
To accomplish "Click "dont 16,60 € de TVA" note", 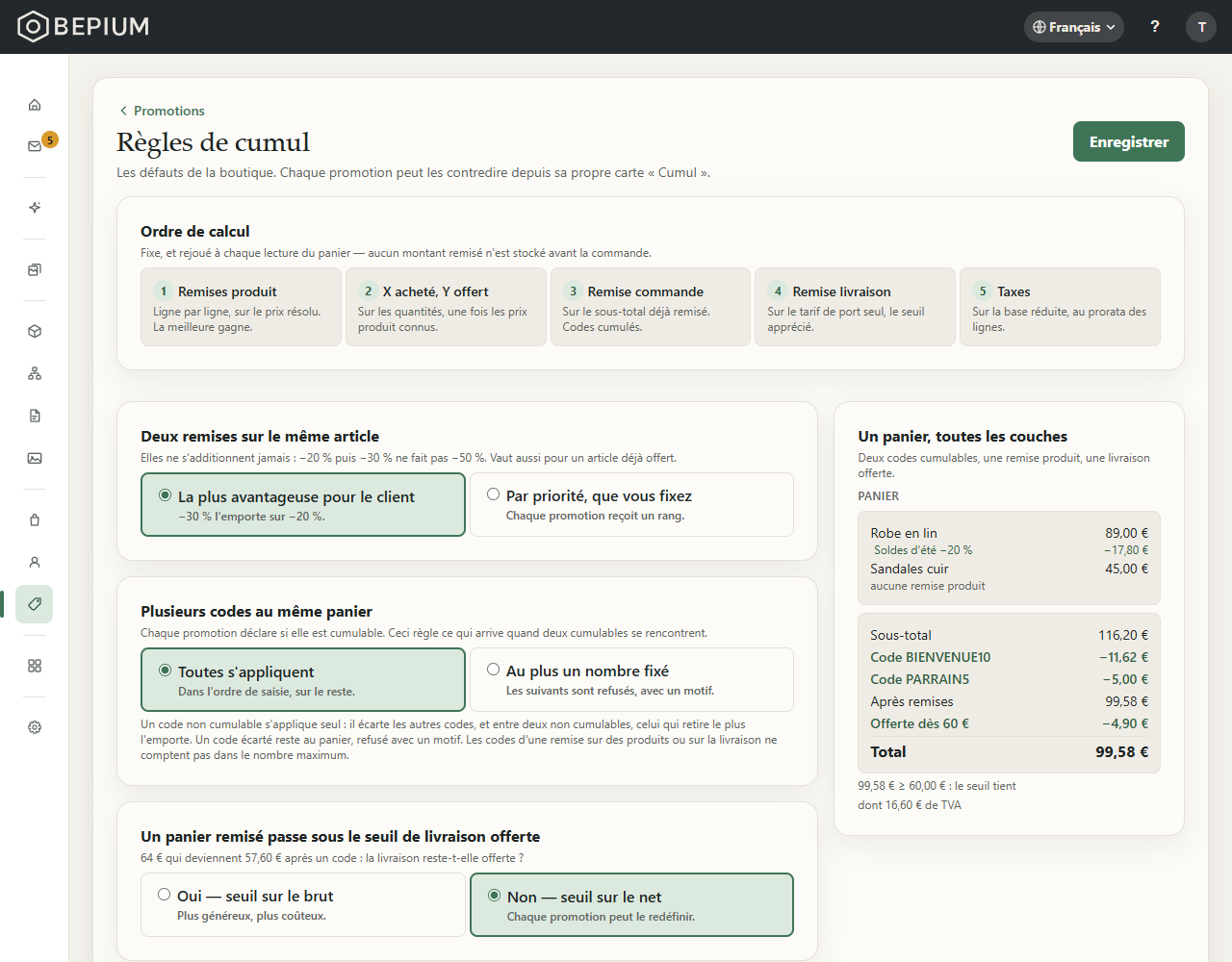I will click(x=910, y=805).
